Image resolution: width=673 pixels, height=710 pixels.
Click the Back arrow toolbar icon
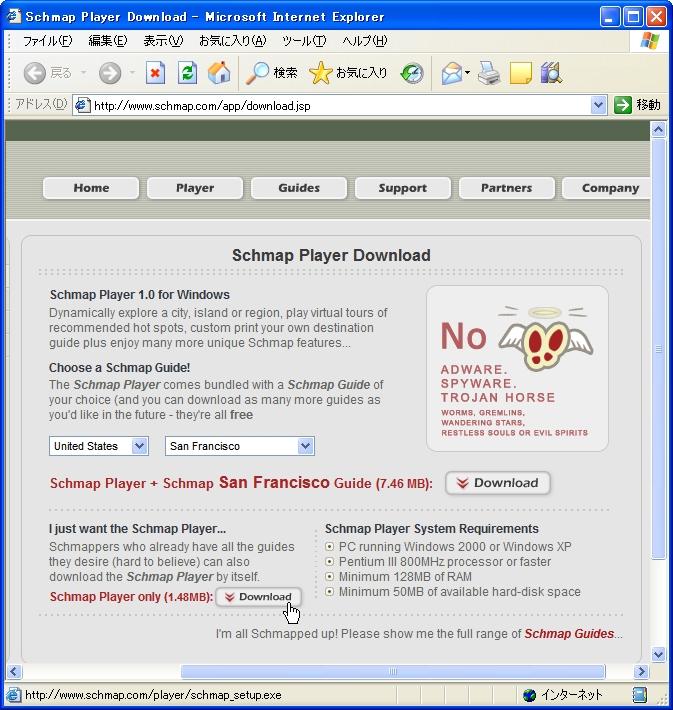(x=35, y=72)
